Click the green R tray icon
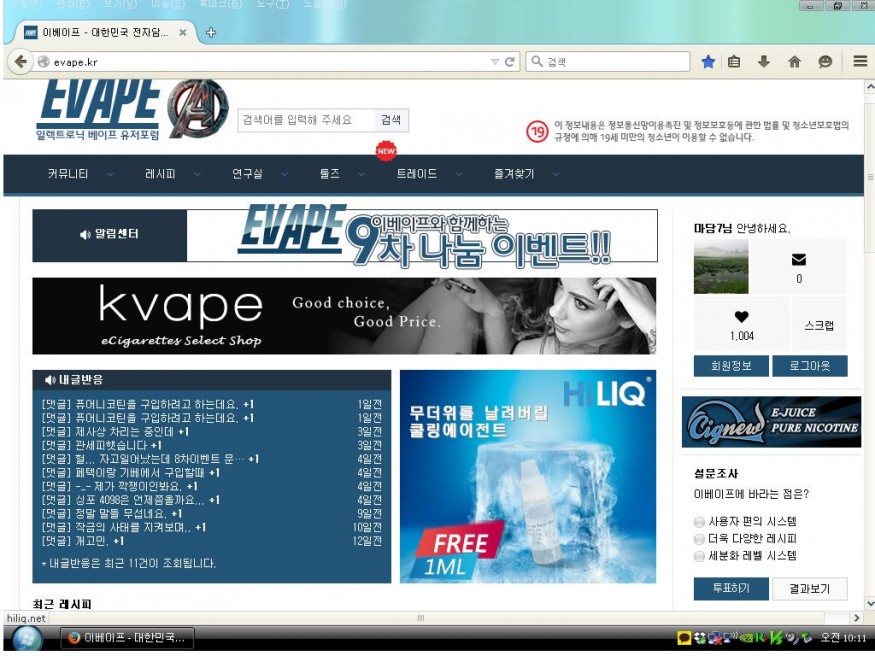 760,638
